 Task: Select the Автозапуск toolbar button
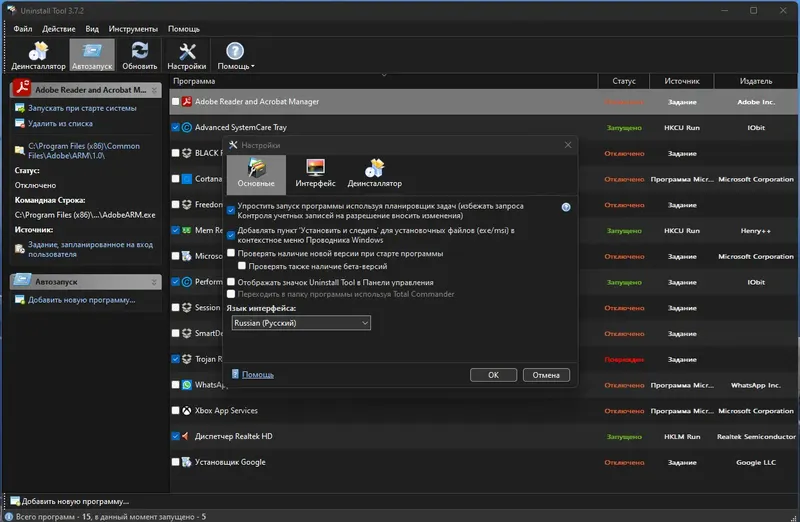[x=92, y=56]
